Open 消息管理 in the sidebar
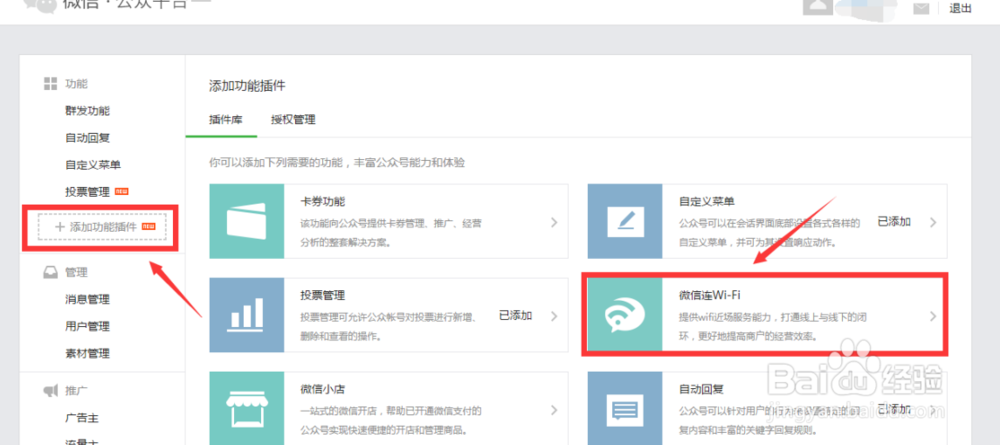 [87, 299]
